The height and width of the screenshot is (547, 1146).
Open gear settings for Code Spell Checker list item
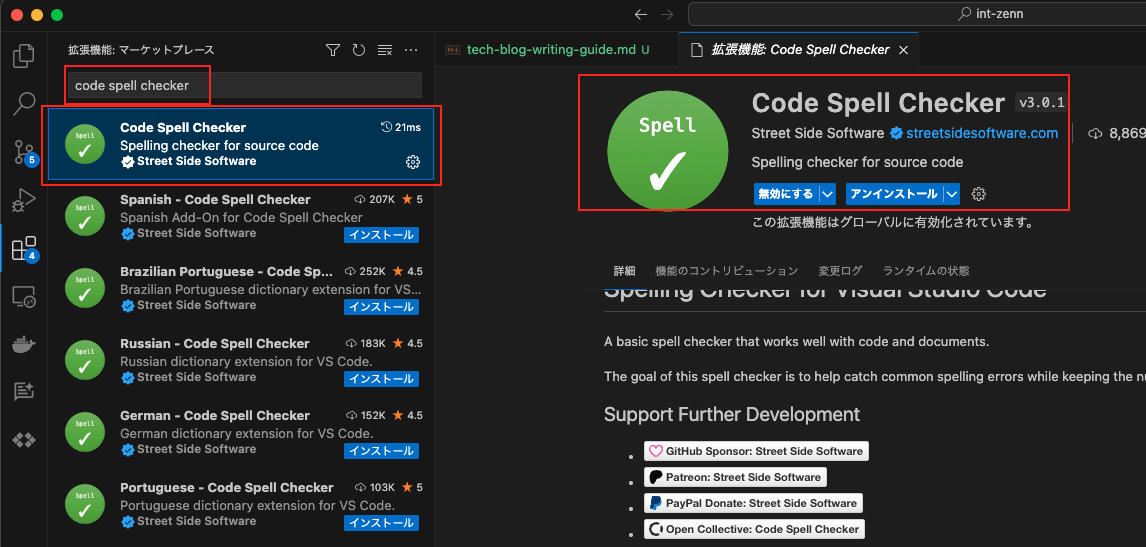coord(412,162)
